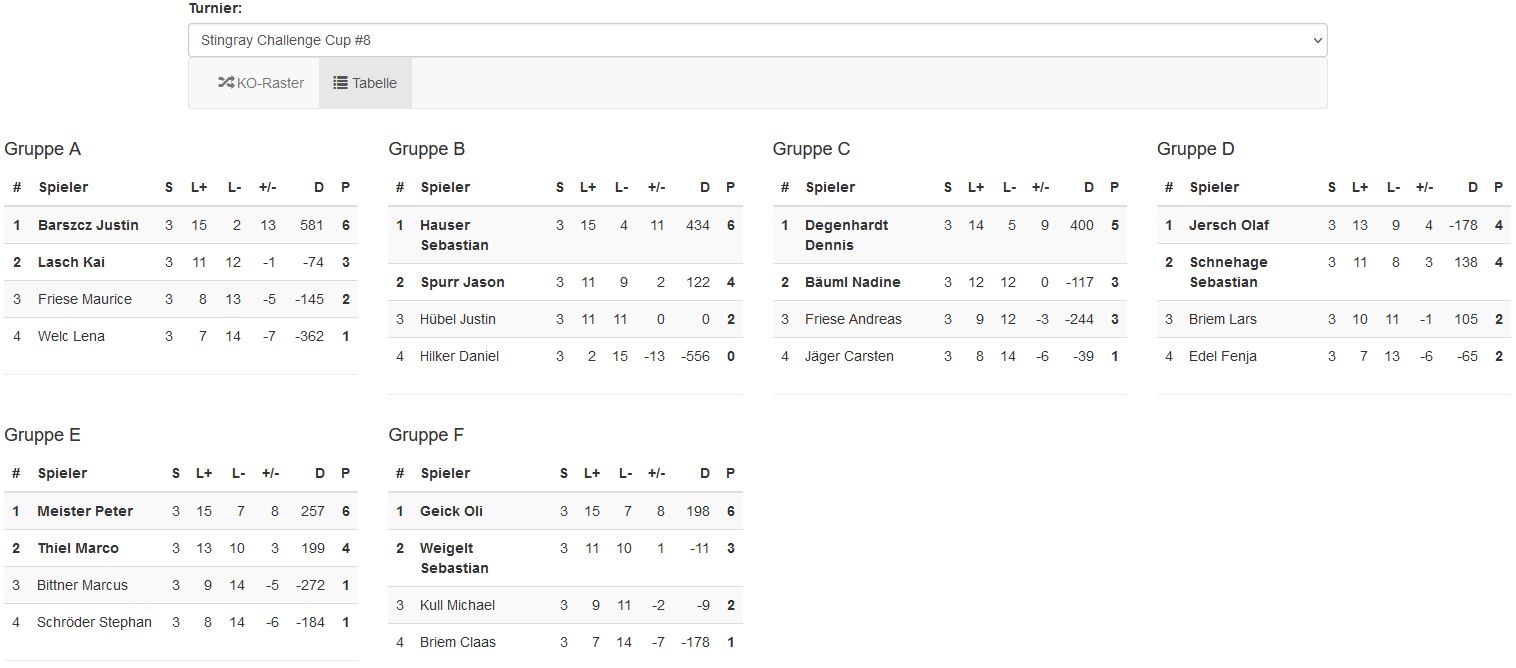The width and height of the screenshot is (1516, 668).
Task: Click the list icon beside Tabelle
Action: click(x=340, y=83)
